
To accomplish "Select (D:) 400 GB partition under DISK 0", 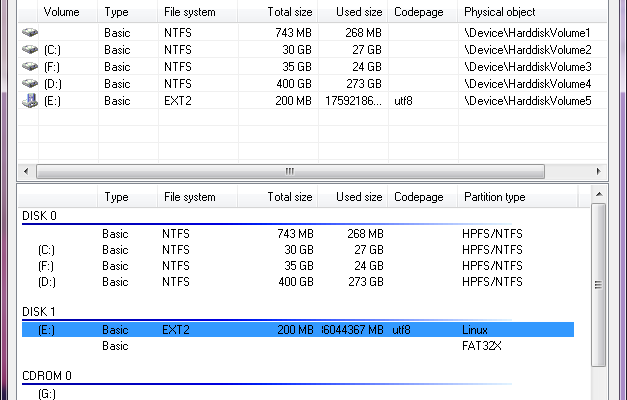I will [x=48, y=282].
